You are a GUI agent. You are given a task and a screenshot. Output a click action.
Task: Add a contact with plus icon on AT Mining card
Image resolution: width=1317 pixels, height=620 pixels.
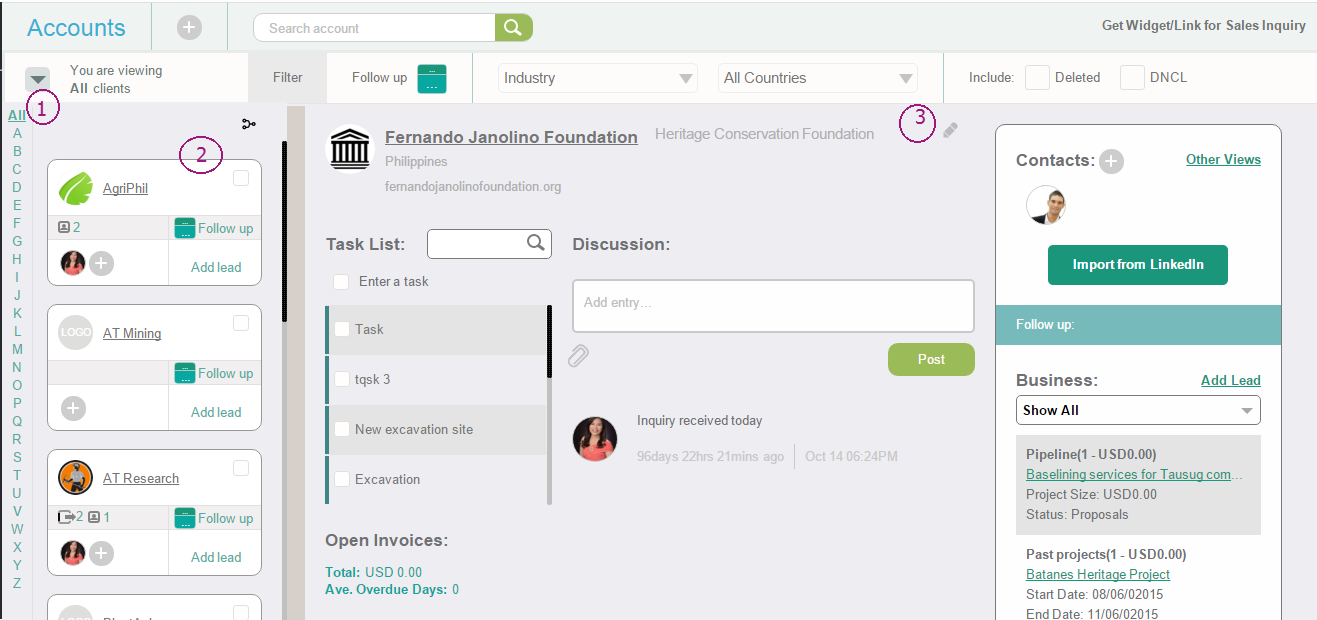pos(73,408)
